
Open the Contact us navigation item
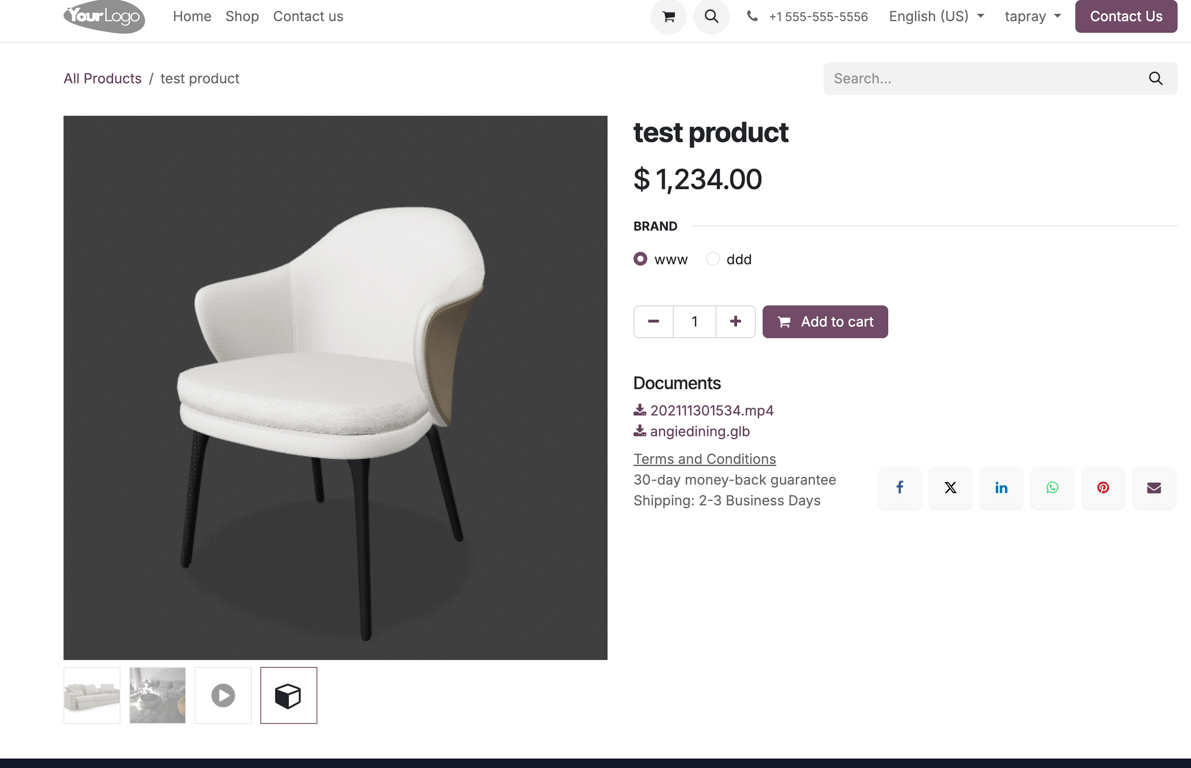[x=308, y=16]
